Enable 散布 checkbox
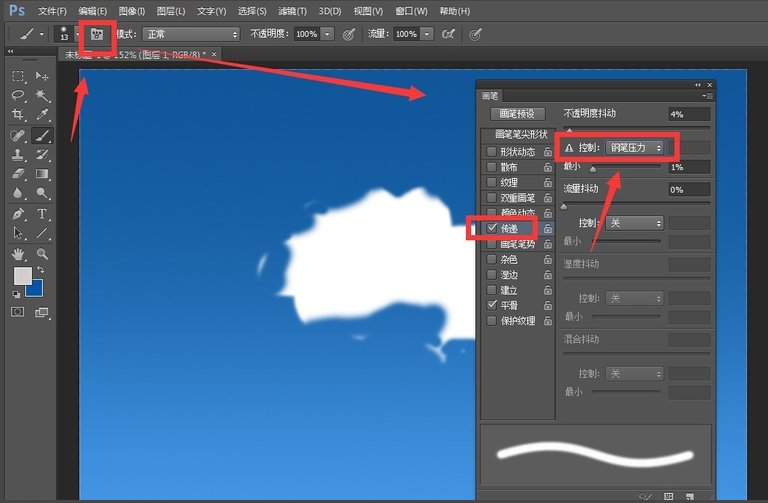The width and height of the screenshot is (768, 503). tap(491, 167)
